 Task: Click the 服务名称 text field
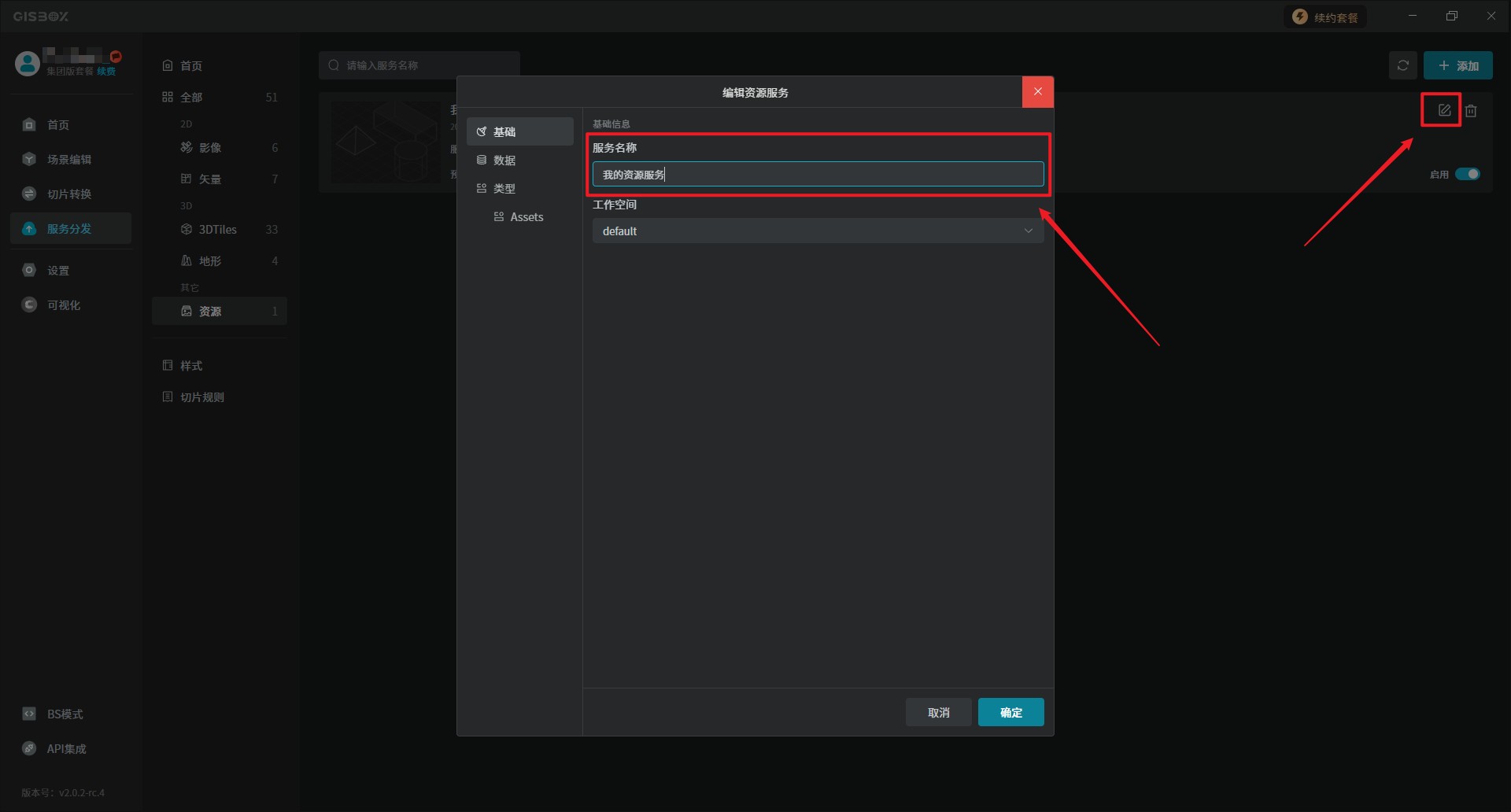click(x=817, y=174)
